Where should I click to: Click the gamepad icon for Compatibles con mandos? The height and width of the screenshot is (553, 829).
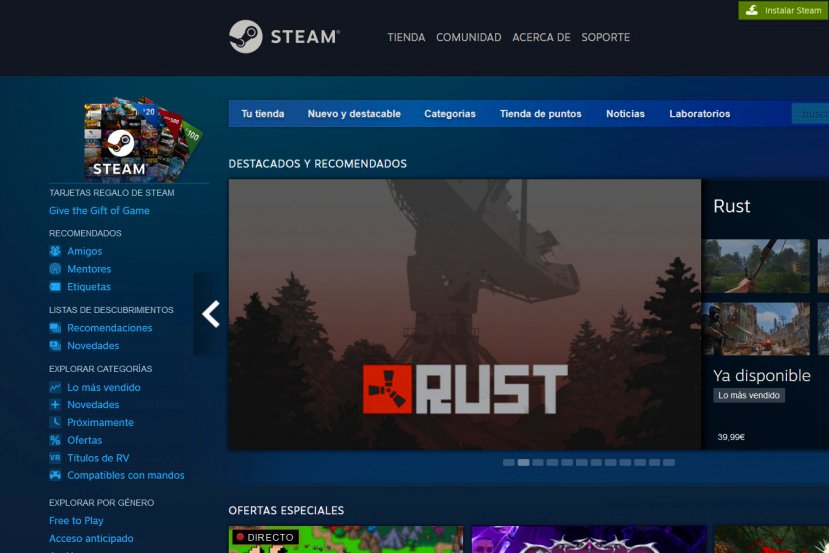(x=55, y=475)
